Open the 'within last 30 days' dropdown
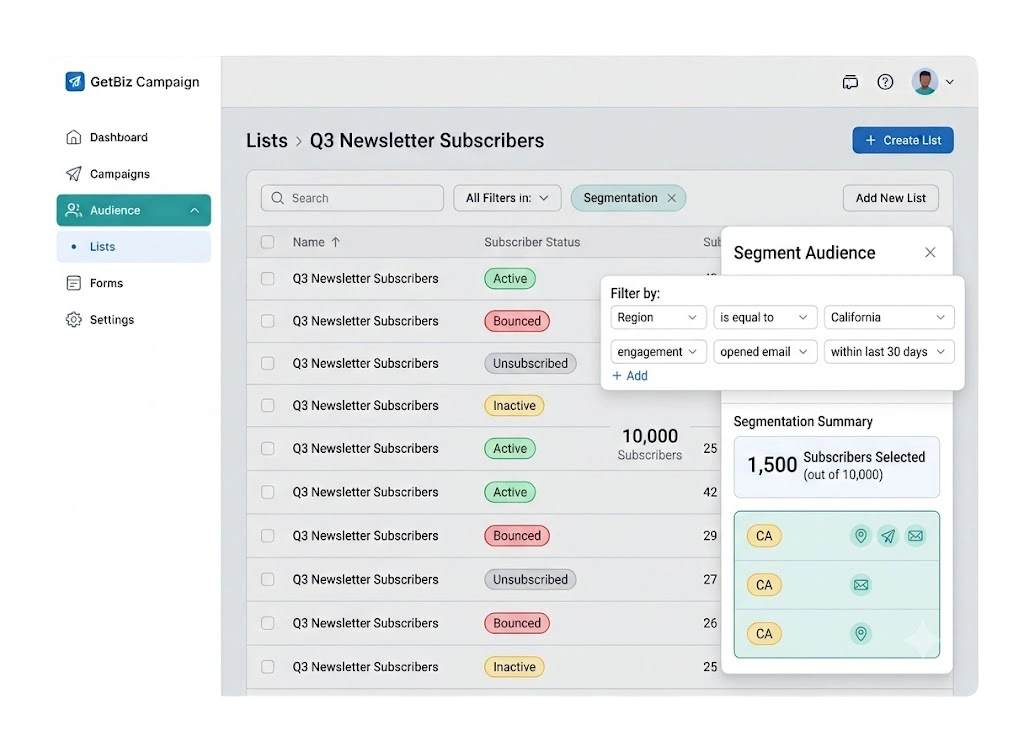The height and width of the screenshot is (741, 1024). click(888, 352)
